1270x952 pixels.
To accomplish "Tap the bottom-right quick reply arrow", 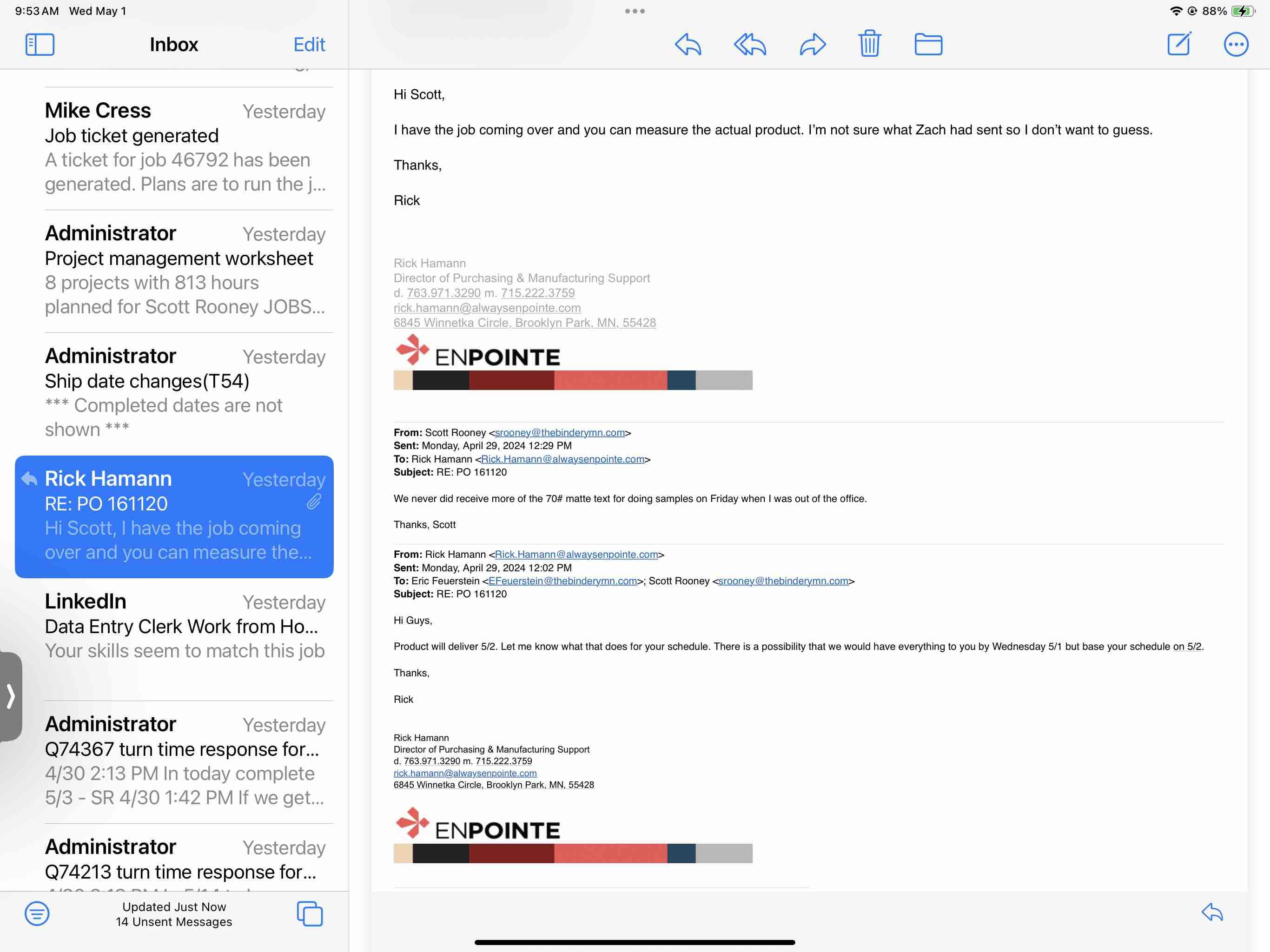I will point(1212,912).
